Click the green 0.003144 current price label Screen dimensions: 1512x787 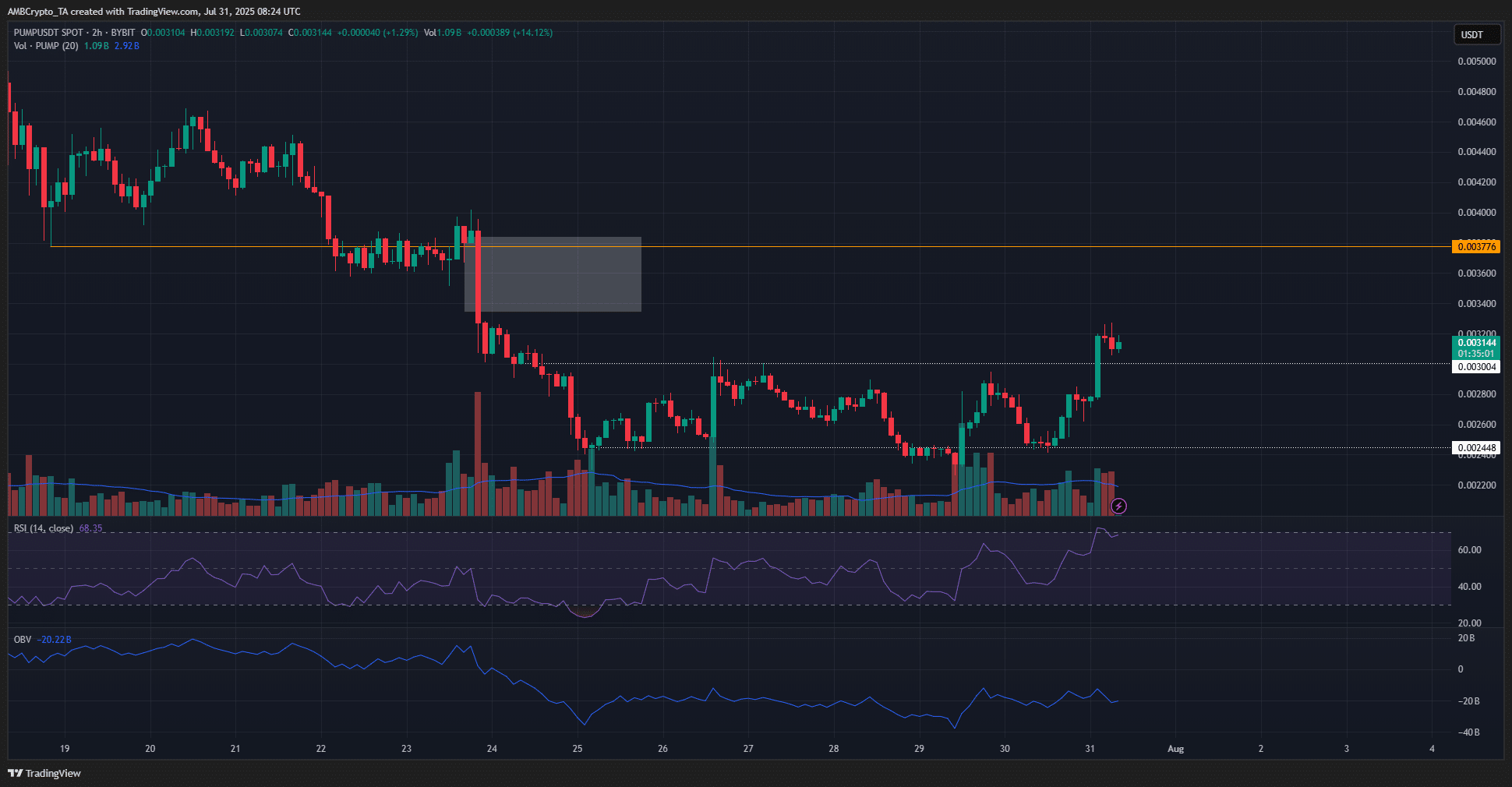tap(1476, 343)
